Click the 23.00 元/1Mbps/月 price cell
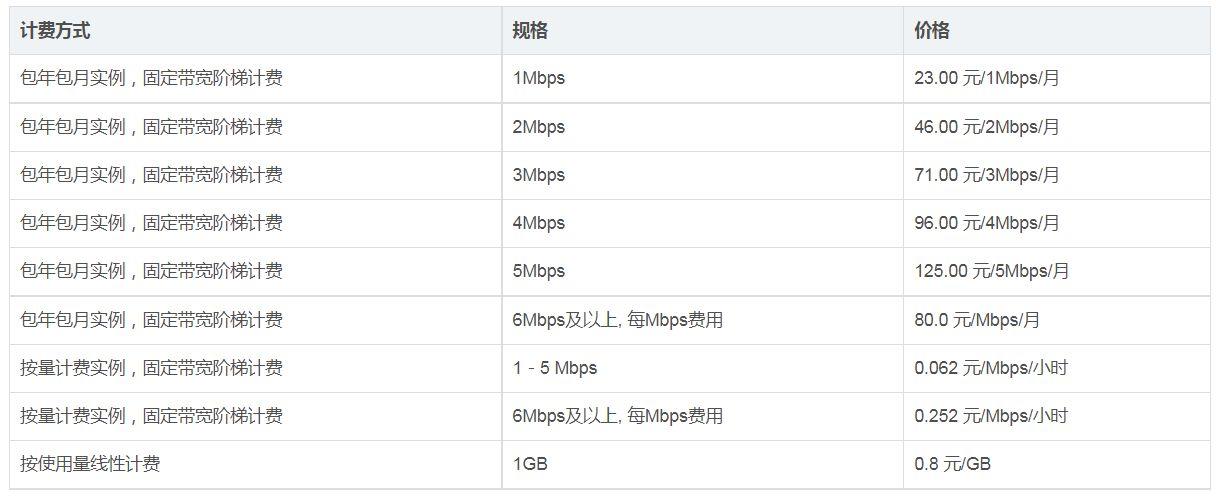1216x496 pixels. point(1056,78)
